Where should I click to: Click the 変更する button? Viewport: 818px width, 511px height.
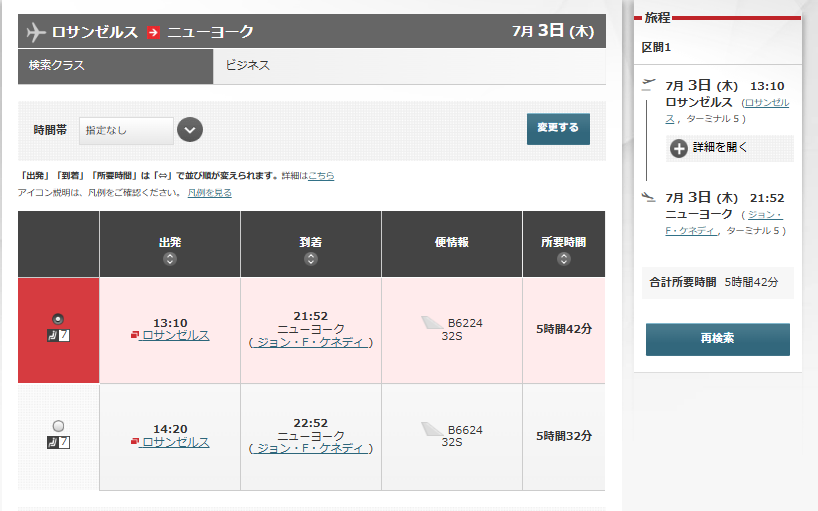[558, 128]
